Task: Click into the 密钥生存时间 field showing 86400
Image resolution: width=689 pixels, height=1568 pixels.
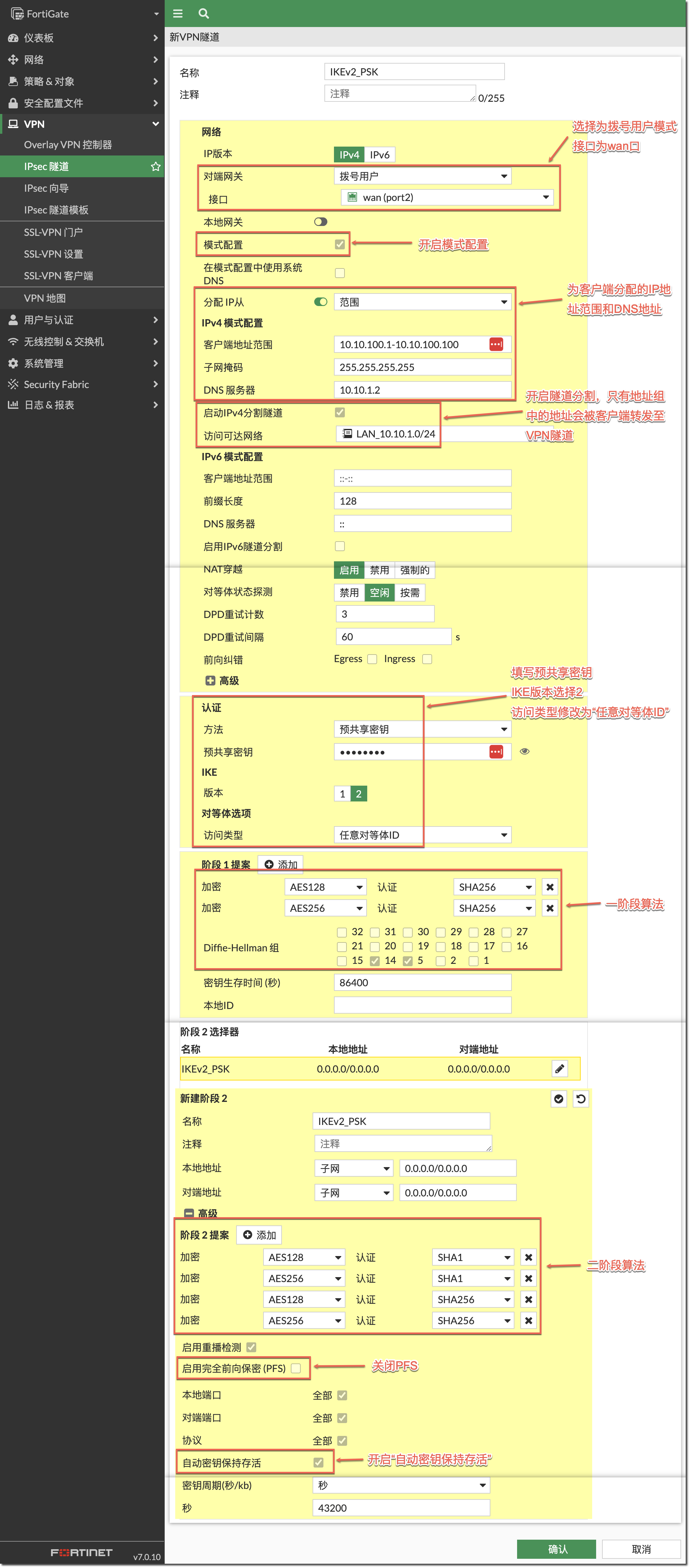Action: coord(423,982)
